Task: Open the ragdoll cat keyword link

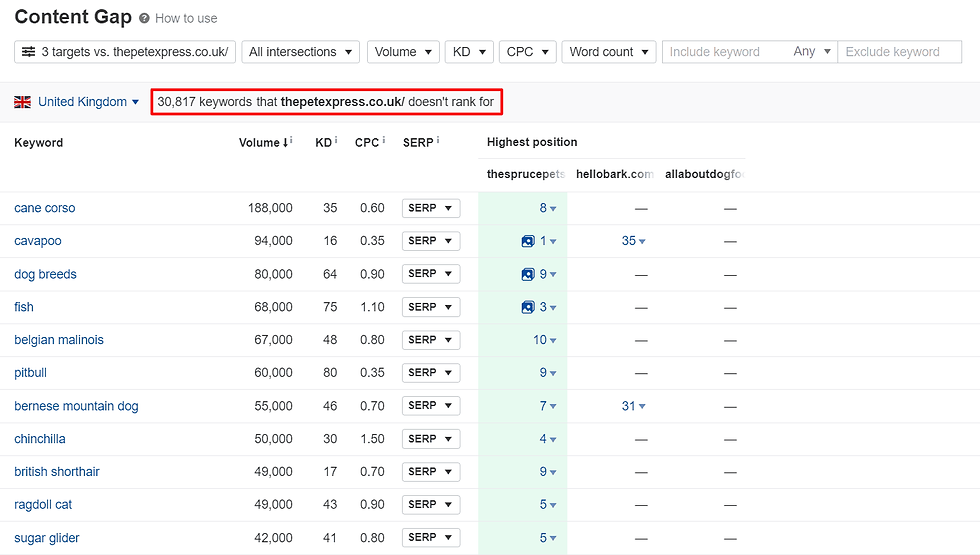Action: 43,505
